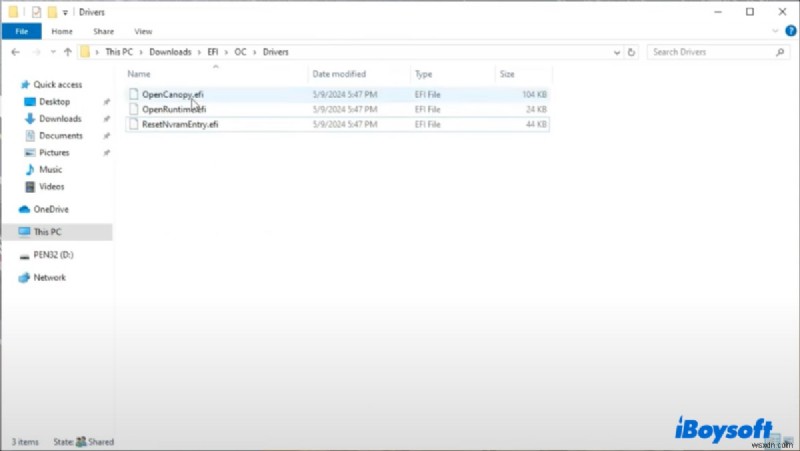Open Desktop in the navigation pane

point(55,102)
